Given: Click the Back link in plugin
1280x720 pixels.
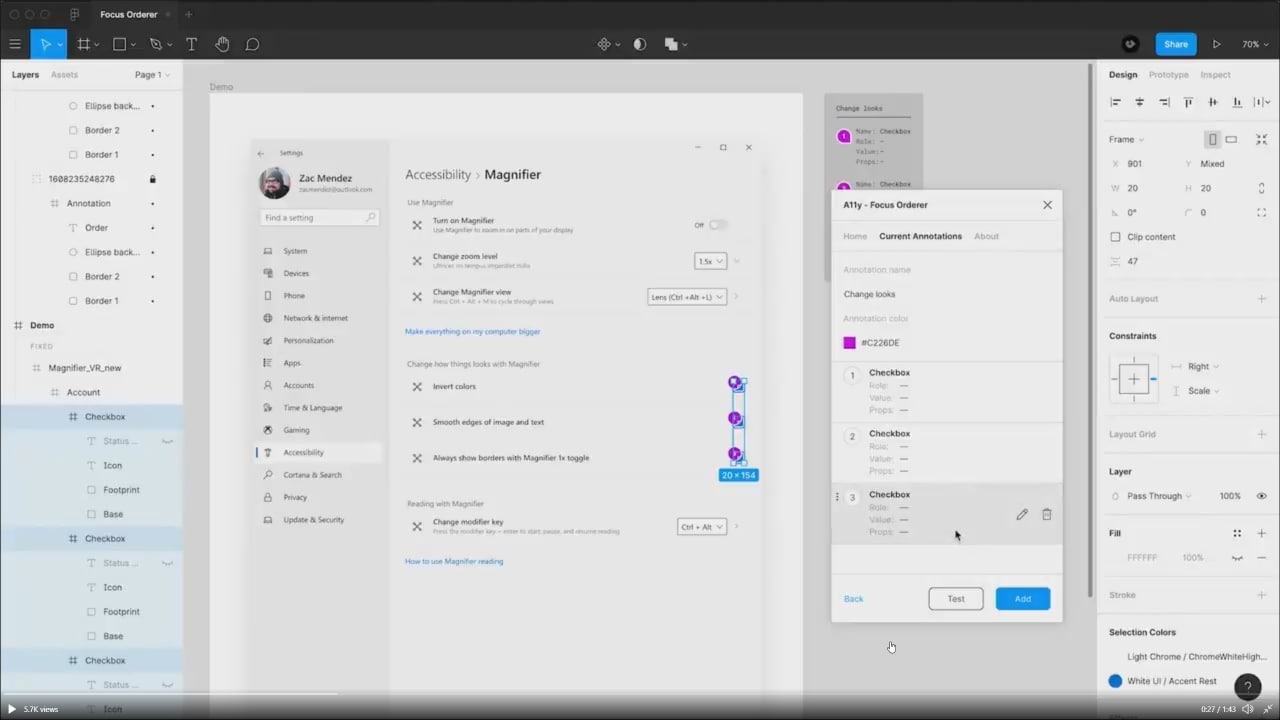Looking at the screenshot, I should (853, 599).
